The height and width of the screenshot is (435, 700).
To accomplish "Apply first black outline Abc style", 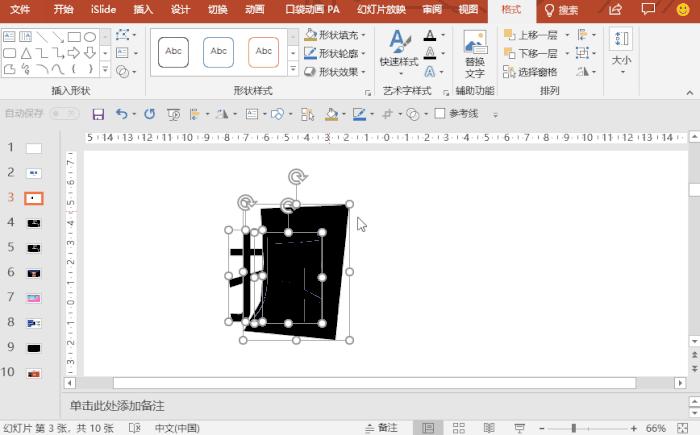I will click(x=173, y=52).
